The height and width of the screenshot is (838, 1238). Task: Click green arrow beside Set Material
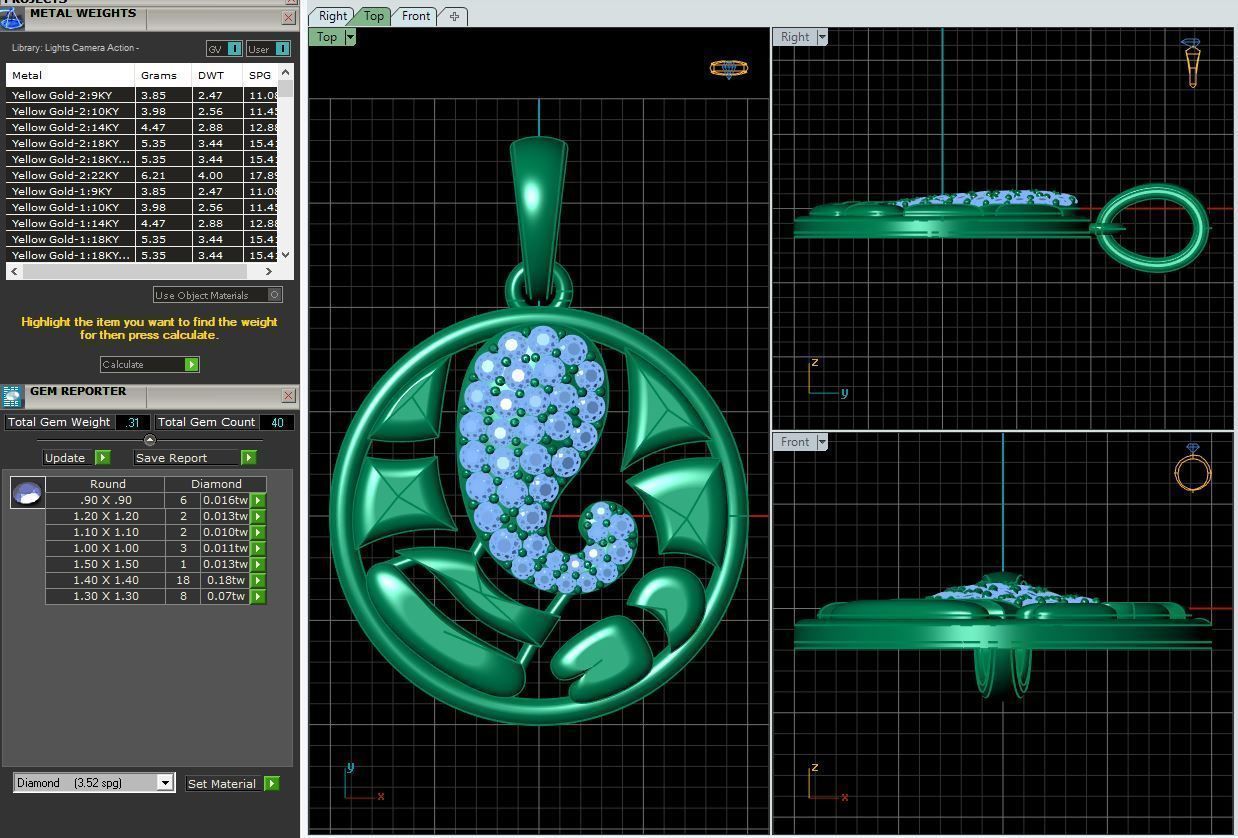271,784
